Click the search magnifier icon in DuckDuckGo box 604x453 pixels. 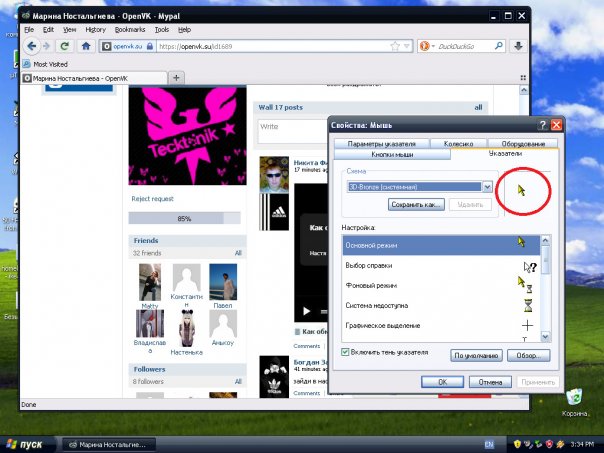click(498, 46)
